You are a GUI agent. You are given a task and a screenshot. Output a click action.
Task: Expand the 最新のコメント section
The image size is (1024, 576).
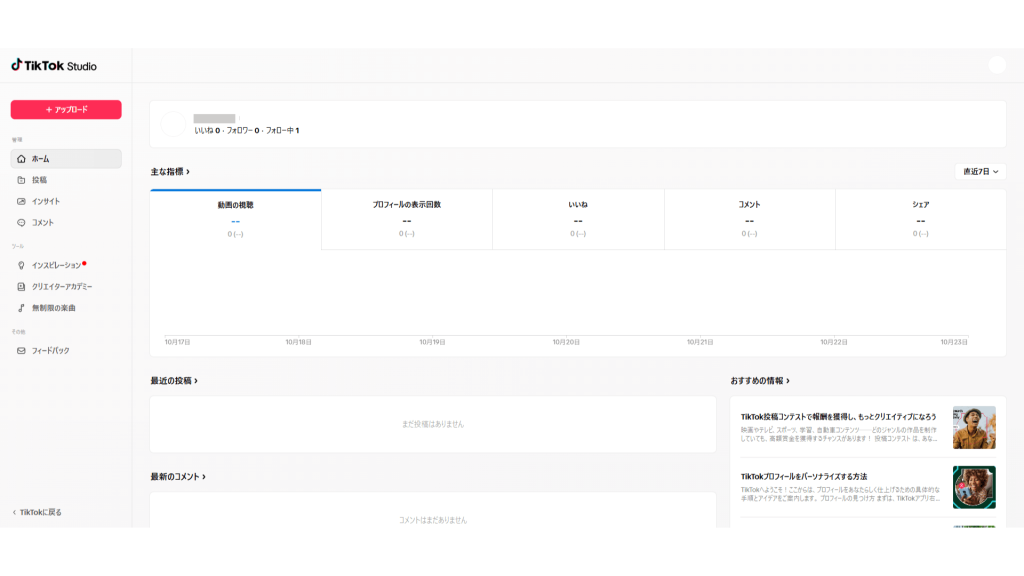(178, 477)
